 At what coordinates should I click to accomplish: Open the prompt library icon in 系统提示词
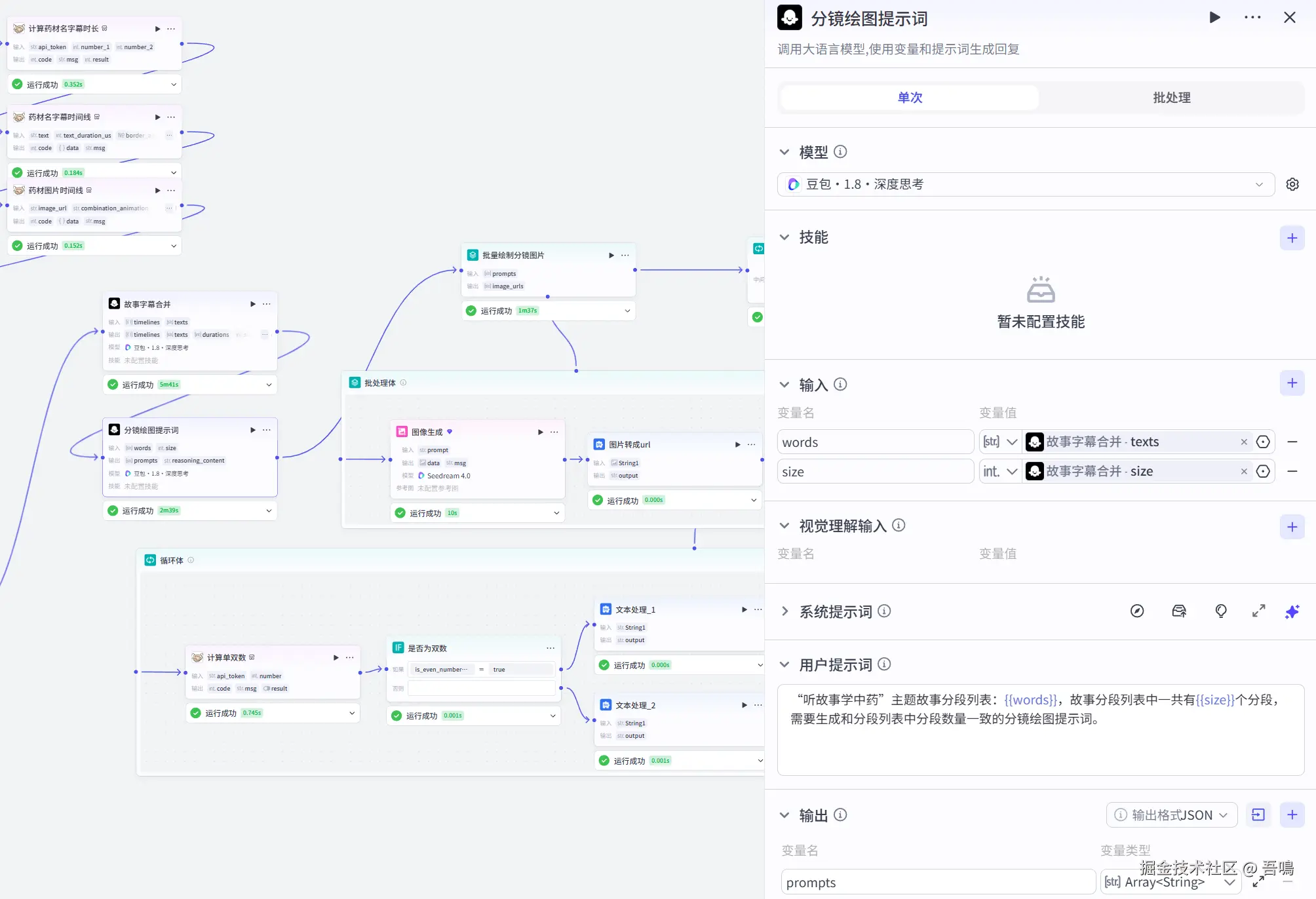pyautogui.click(x=1178, y=611)
